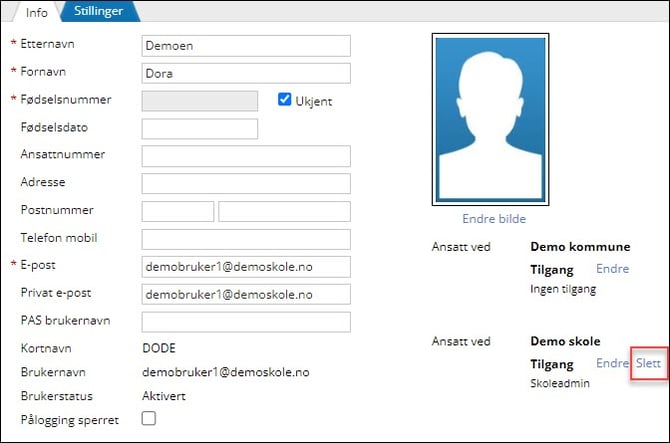The width and height of the screenshot is (670, 443).
Task: Click the required E-post field
Action: [x=246, y=266]
